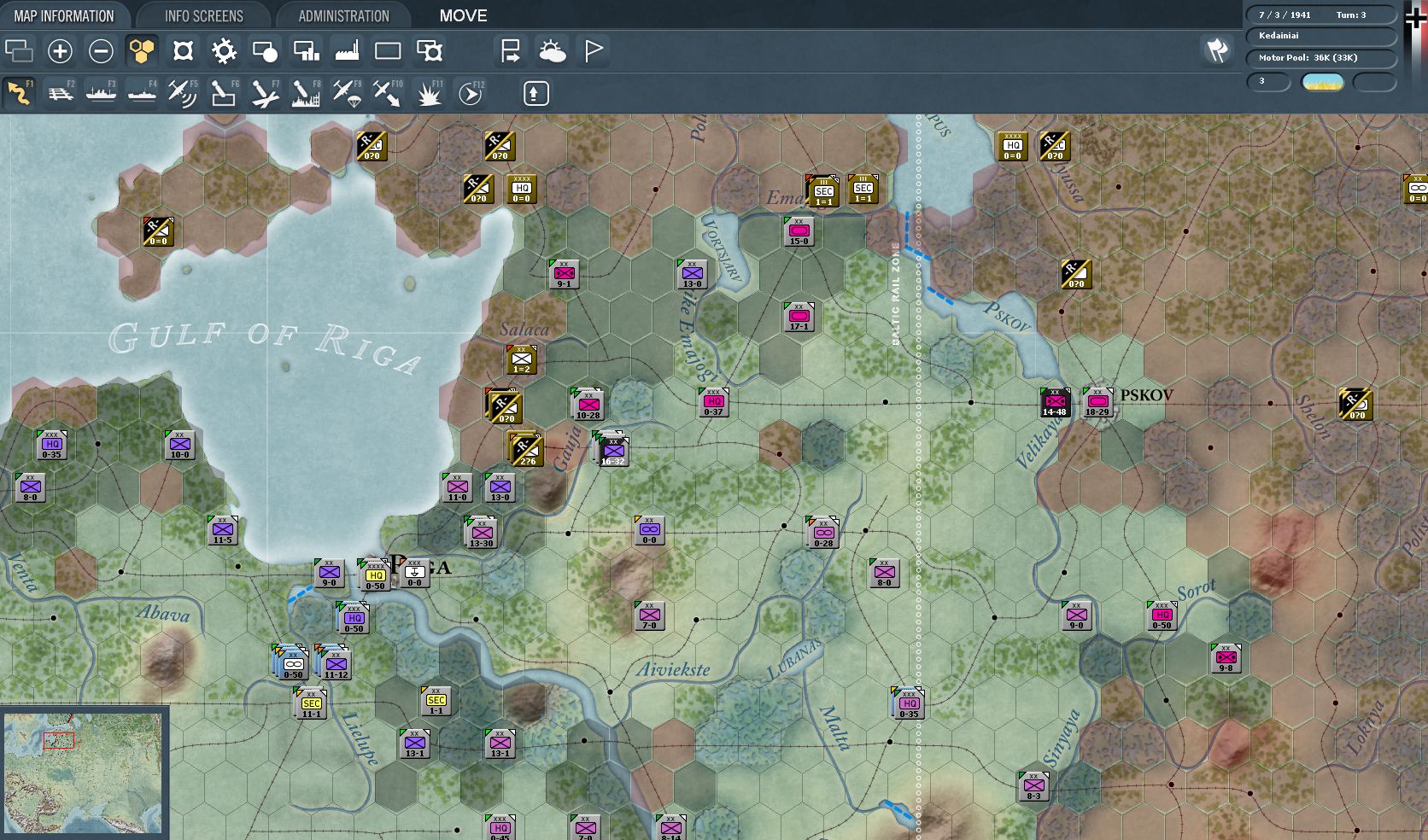Click the up-arrow box toolbar button
1428x840 pixels.
pos(535,93)
